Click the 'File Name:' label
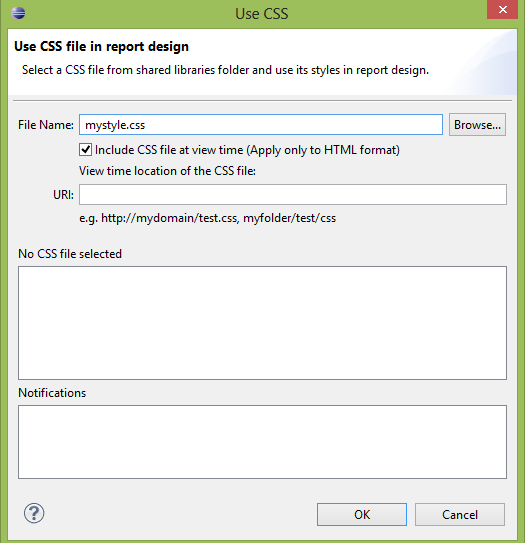Screen dimensions: 525x543 tap(46, 125)
